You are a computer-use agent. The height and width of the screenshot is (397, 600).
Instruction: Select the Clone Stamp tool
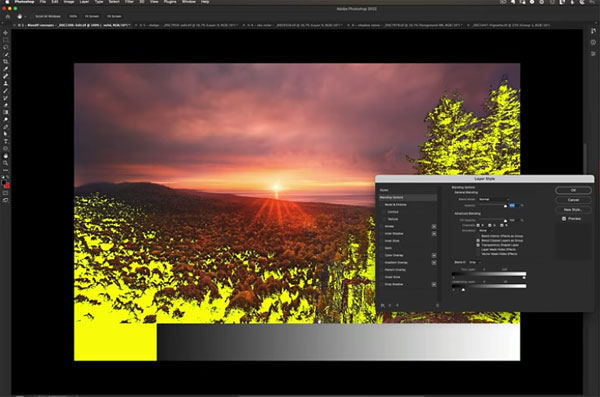pyautogui.click(x=5, y=84)
